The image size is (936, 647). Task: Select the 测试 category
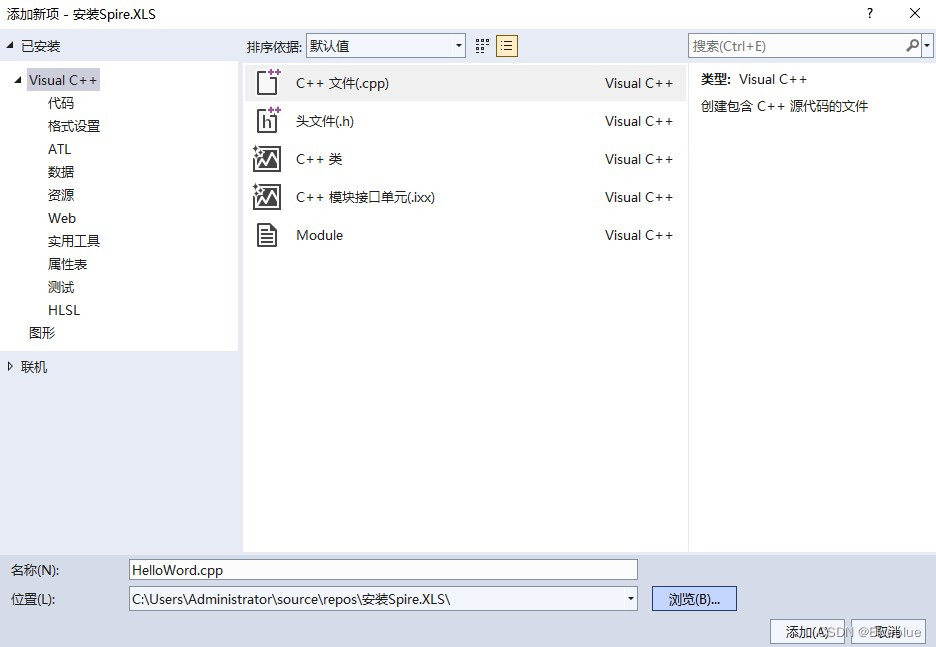point(61,287)
